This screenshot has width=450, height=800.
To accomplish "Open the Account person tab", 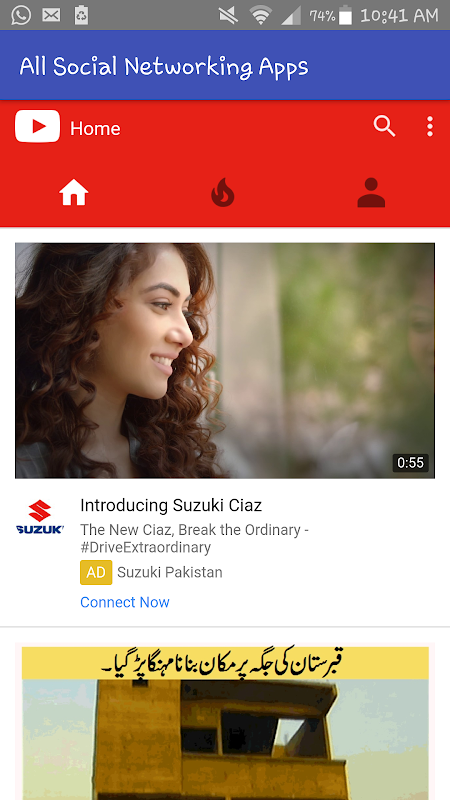I will [371, 192].
